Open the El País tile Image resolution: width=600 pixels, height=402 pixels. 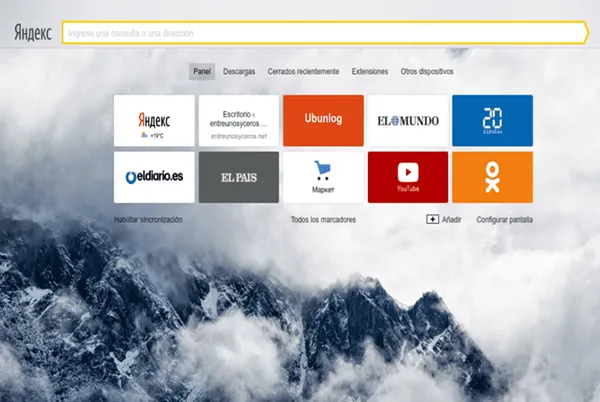(x=238, y=177)
